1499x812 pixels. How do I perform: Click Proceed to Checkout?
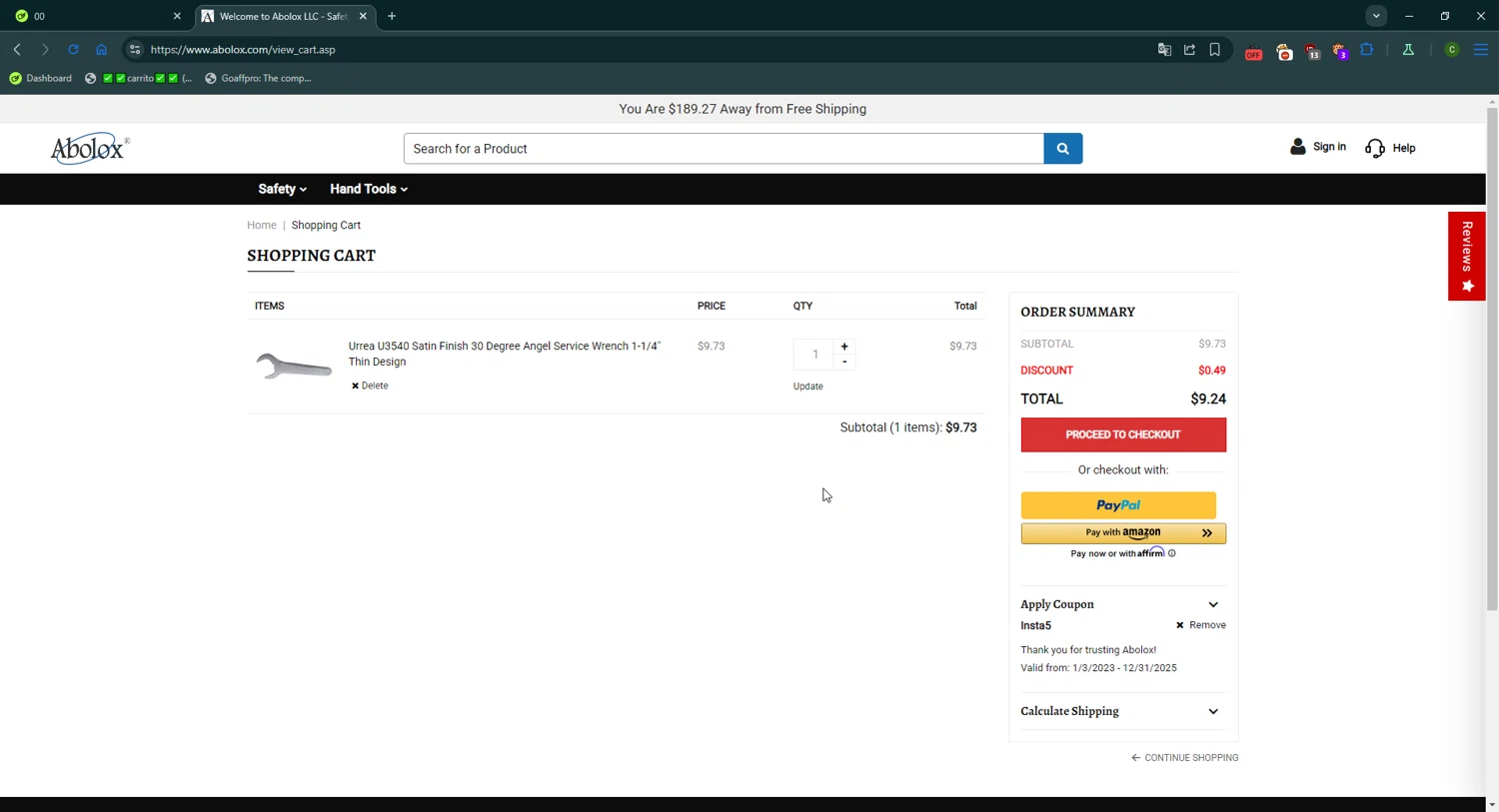1123,435
